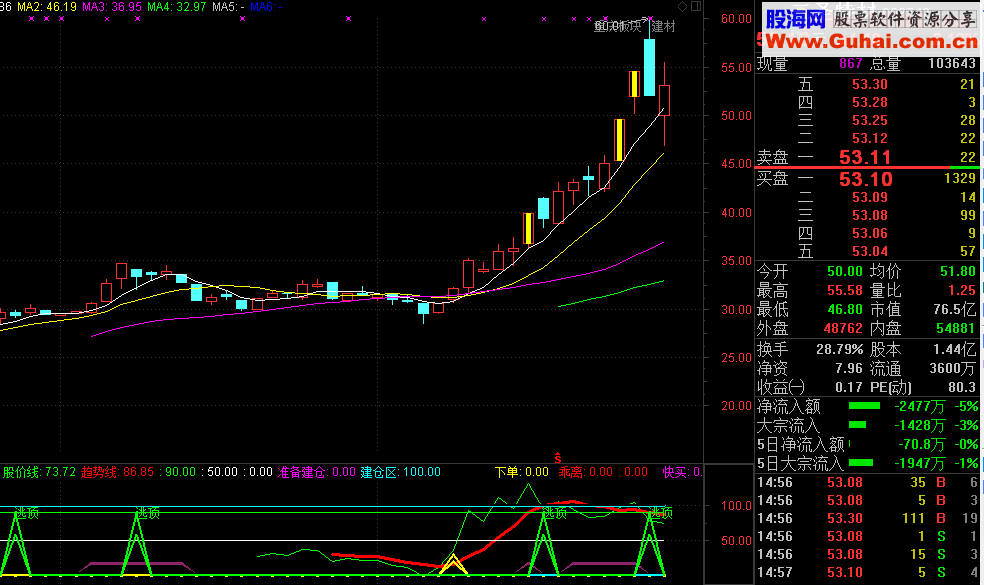Click the last red candlestick on the chart
The image size is (984, 585).
coord(664,100)
